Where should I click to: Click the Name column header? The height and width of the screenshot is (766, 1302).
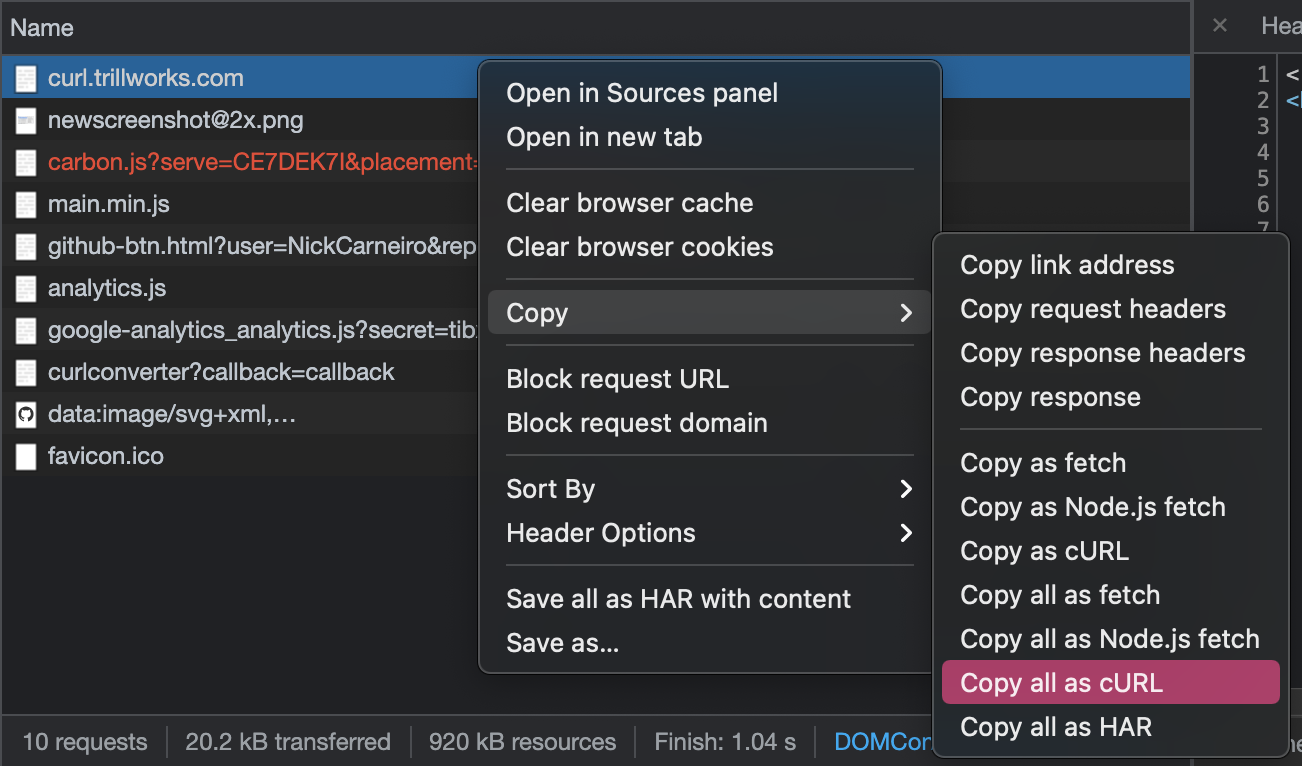click(596, 27)
